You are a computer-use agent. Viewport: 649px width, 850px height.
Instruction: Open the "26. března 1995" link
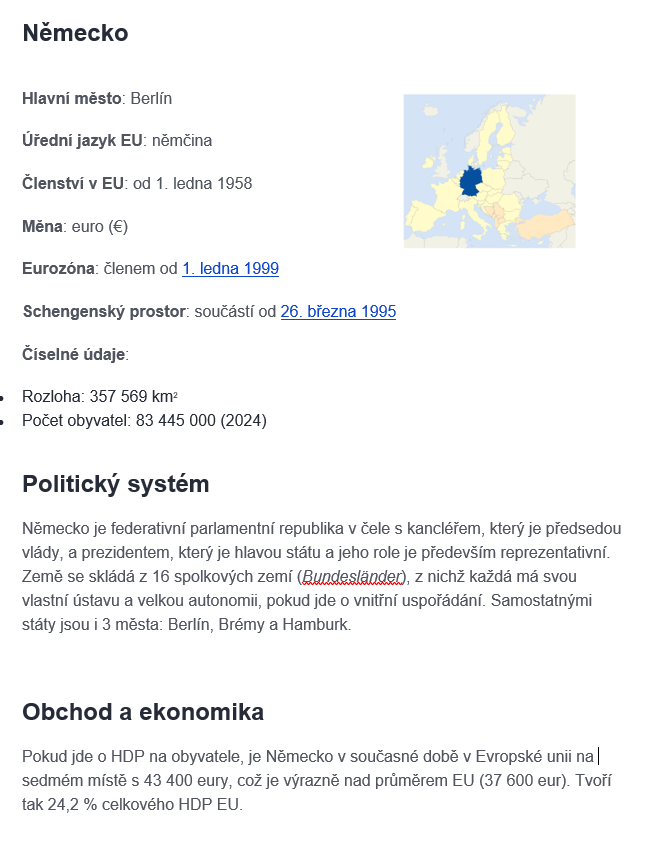tap(338, 311)
